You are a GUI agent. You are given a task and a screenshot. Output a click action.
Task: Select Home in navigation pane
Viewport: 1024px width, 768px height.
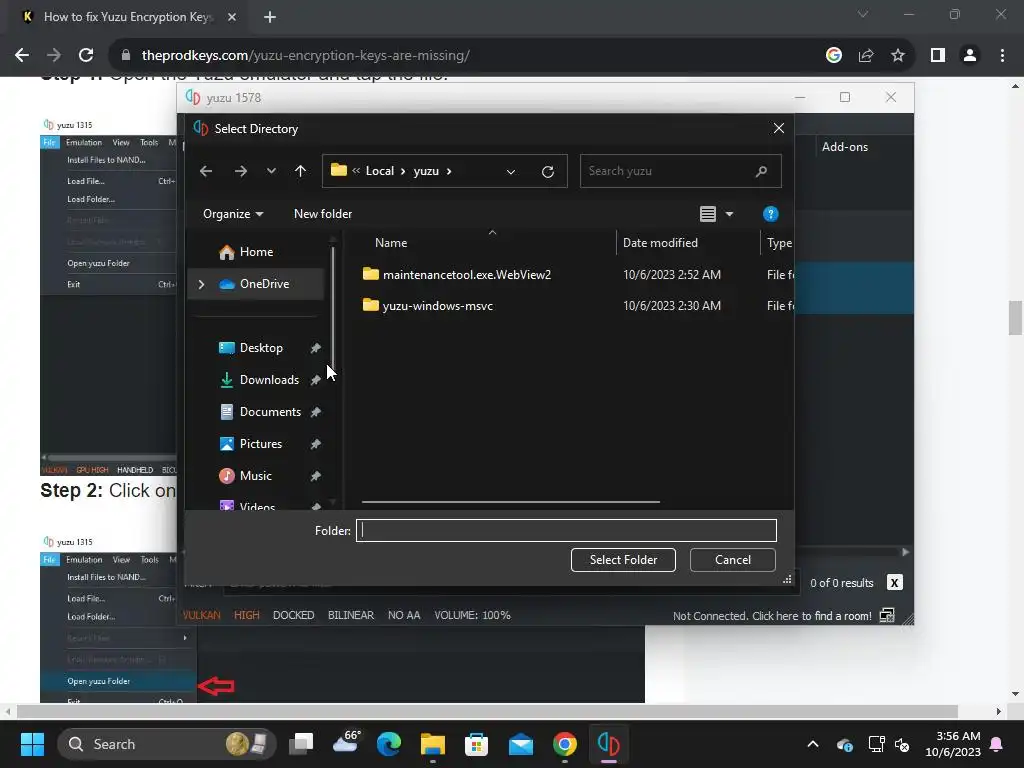tap(255, 251)
